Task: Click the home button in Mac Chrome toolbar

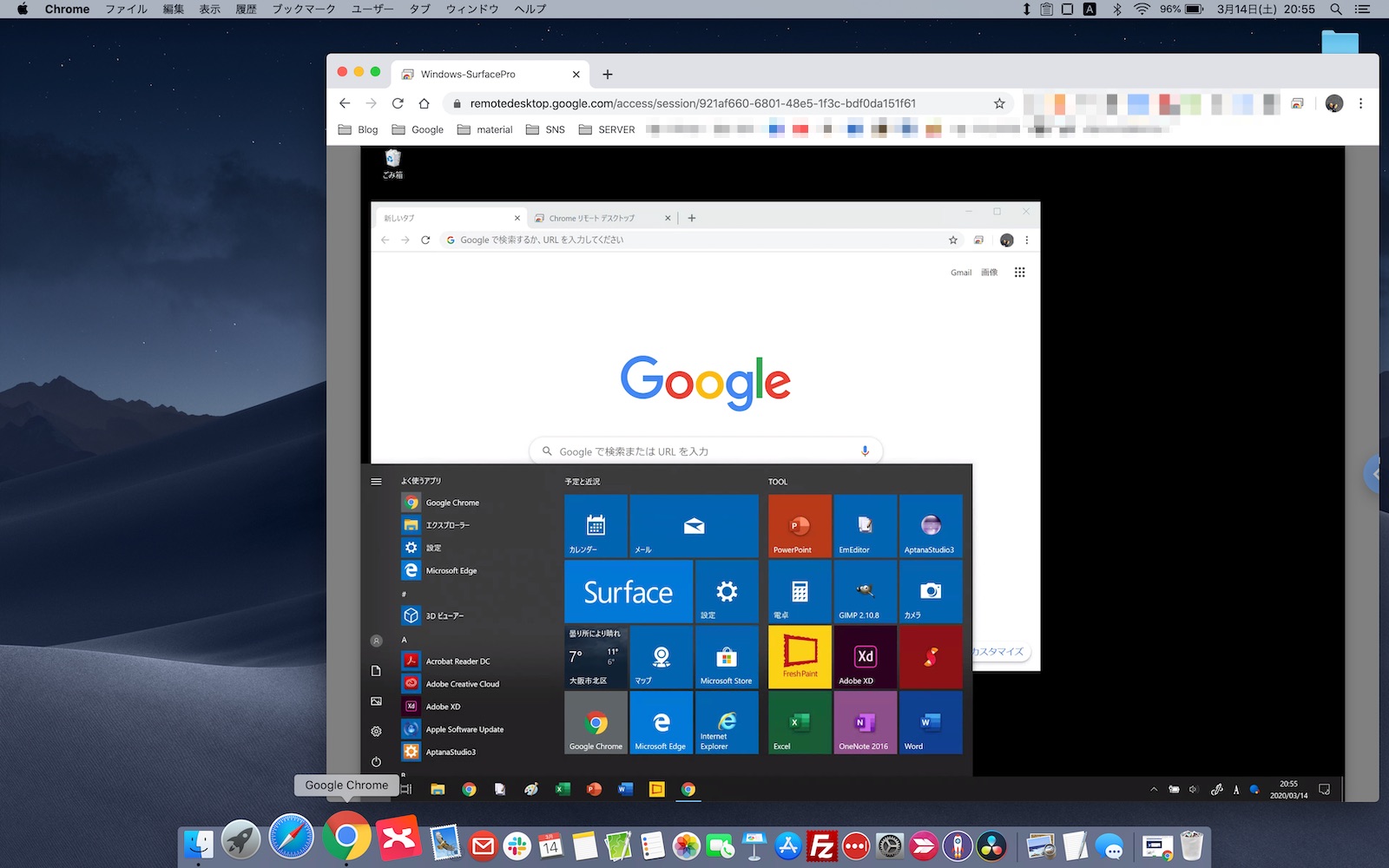Action: (424, 103)
